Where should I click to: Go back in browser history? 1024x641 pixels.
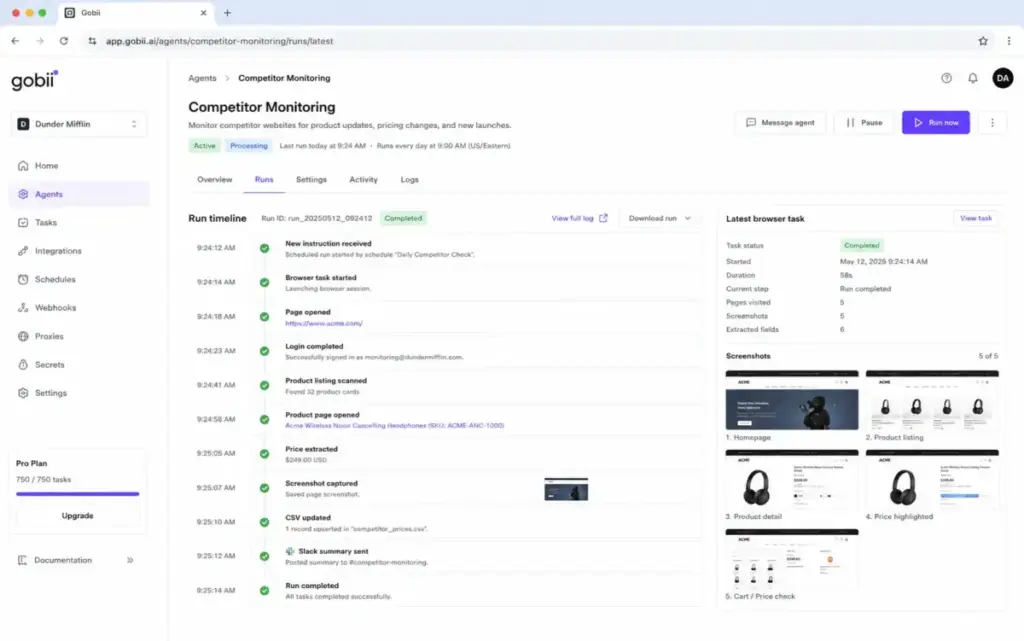(x=15, y=40)
